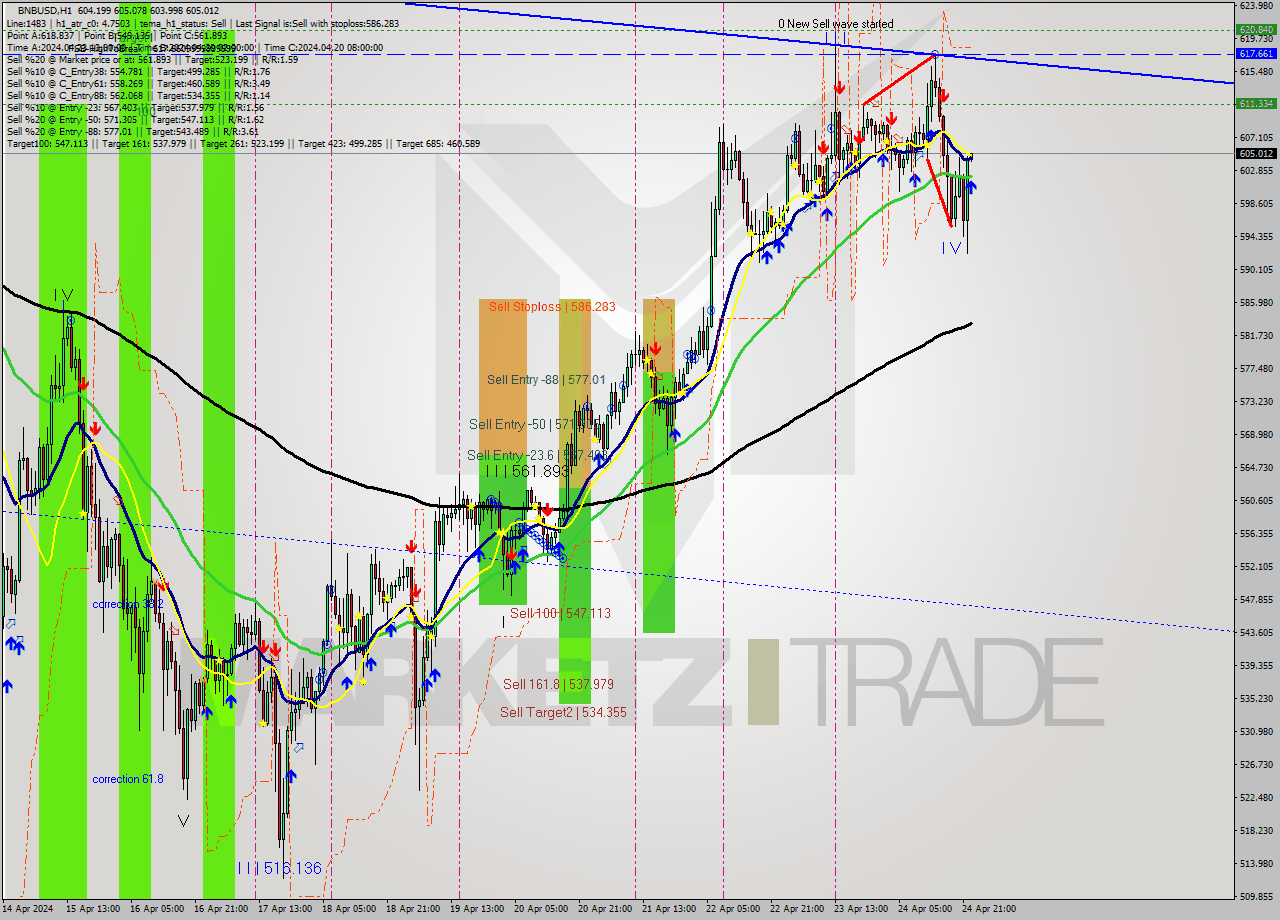Click the '16 Apr 05:00' time axis label
1280x920 pixels.
157,910
